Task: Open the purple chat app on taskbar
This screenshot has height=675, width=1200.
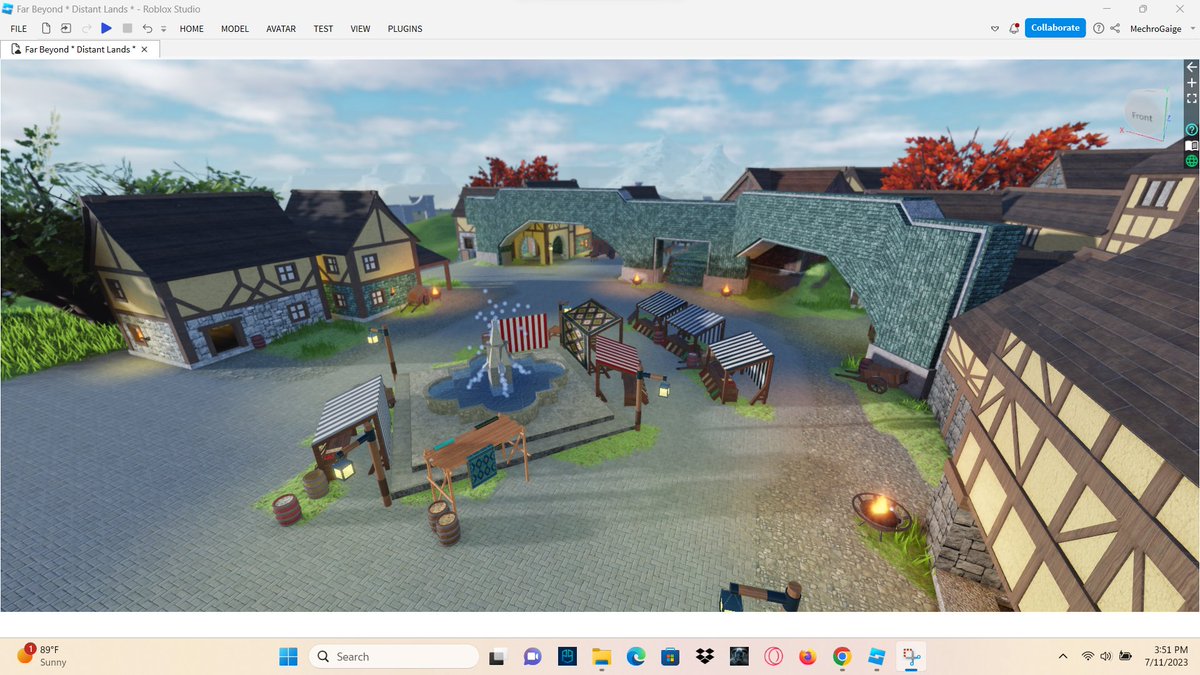Action: pyautogui.click(x=532, y=657)
